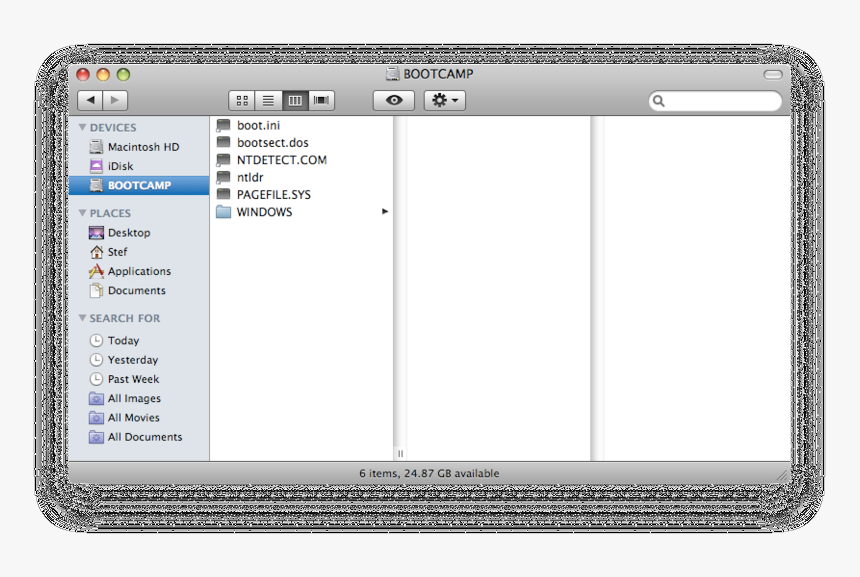Viewport: 860px width, 577px height.
Task: Click the BOOTCAMP disk icon in title bar
Action: [x=392, y=74]
